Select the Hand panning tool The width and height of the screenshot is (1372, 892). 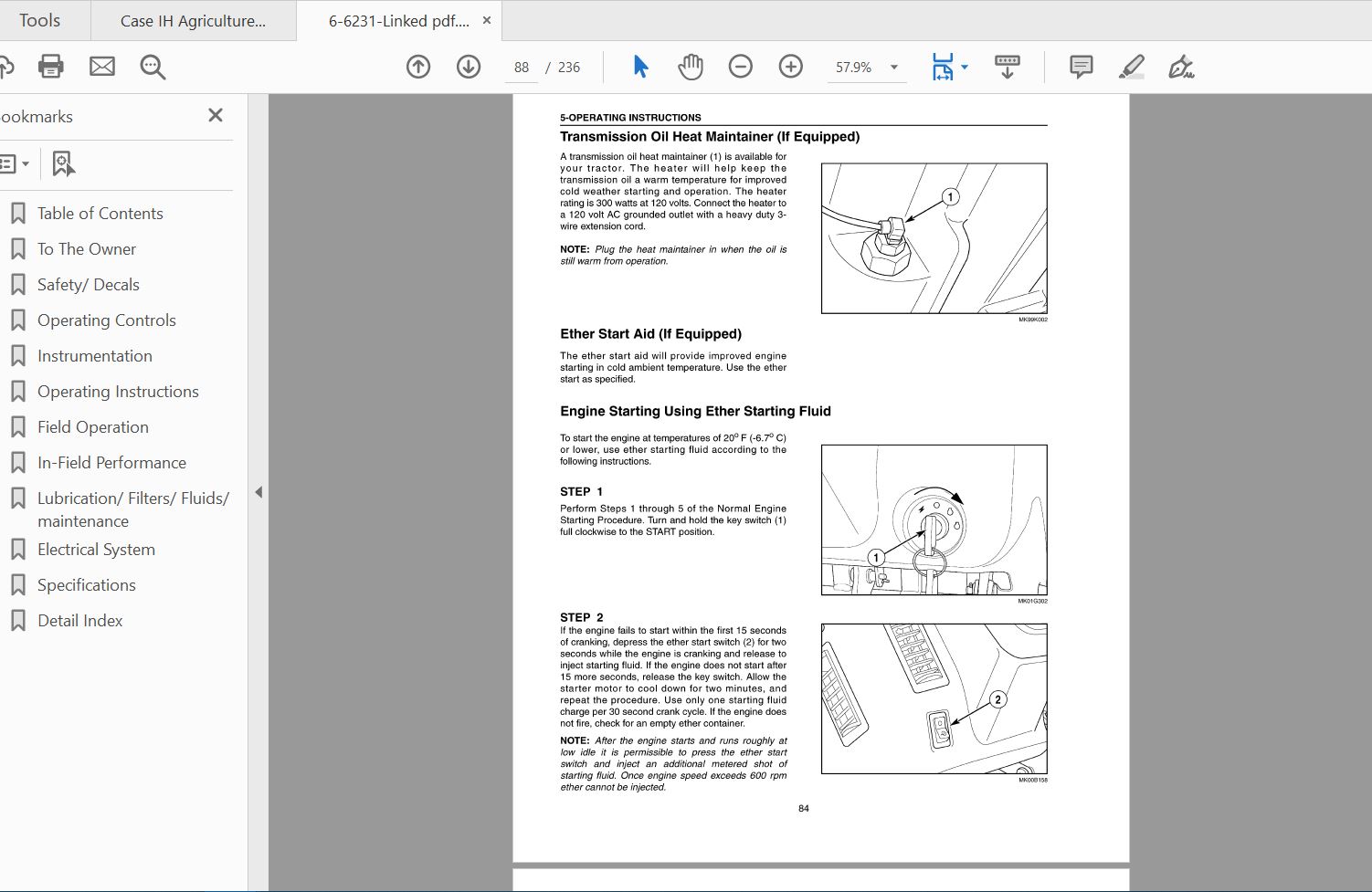point(691,66)
